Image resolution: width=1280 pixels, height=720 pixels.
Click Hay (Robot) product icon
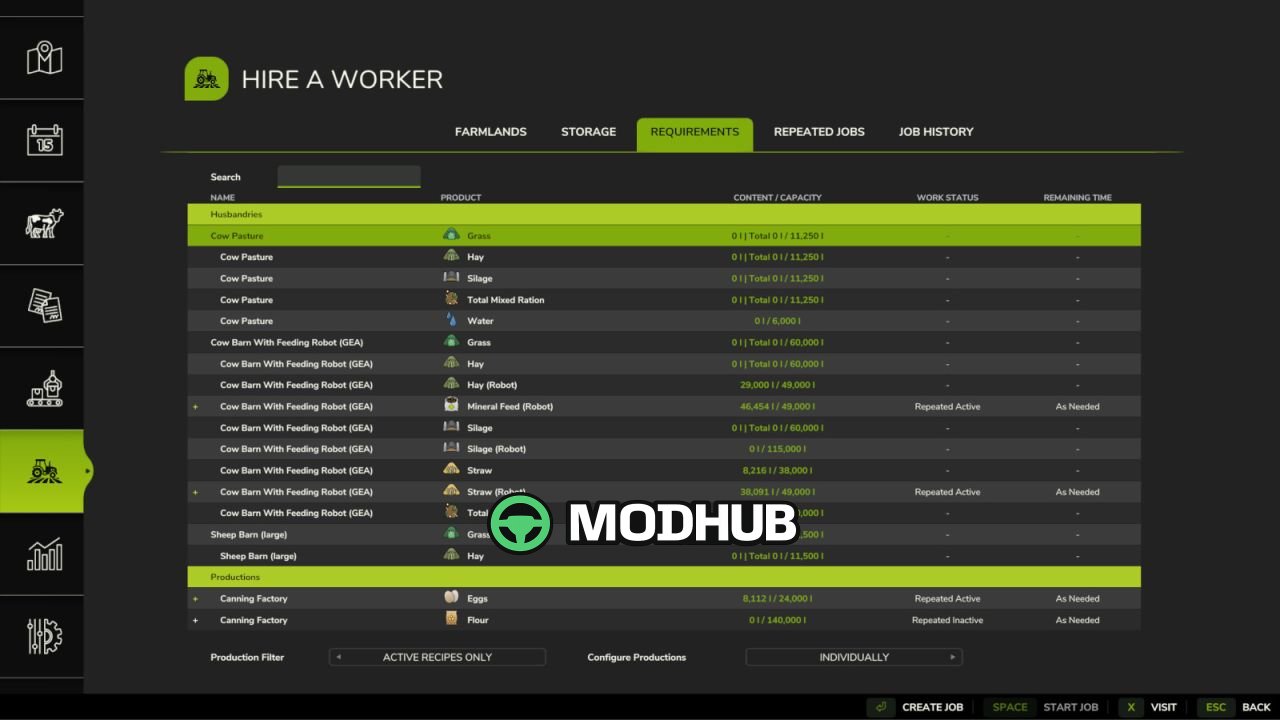click(451, 384)
